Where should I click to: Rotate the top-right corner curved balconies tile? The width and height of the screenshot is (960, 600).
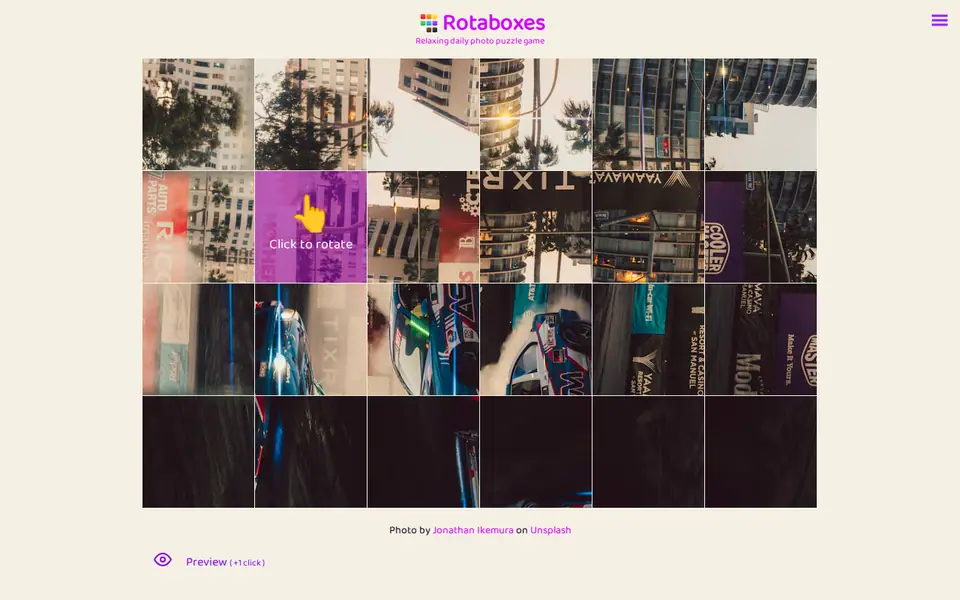(x=760, y=114)
